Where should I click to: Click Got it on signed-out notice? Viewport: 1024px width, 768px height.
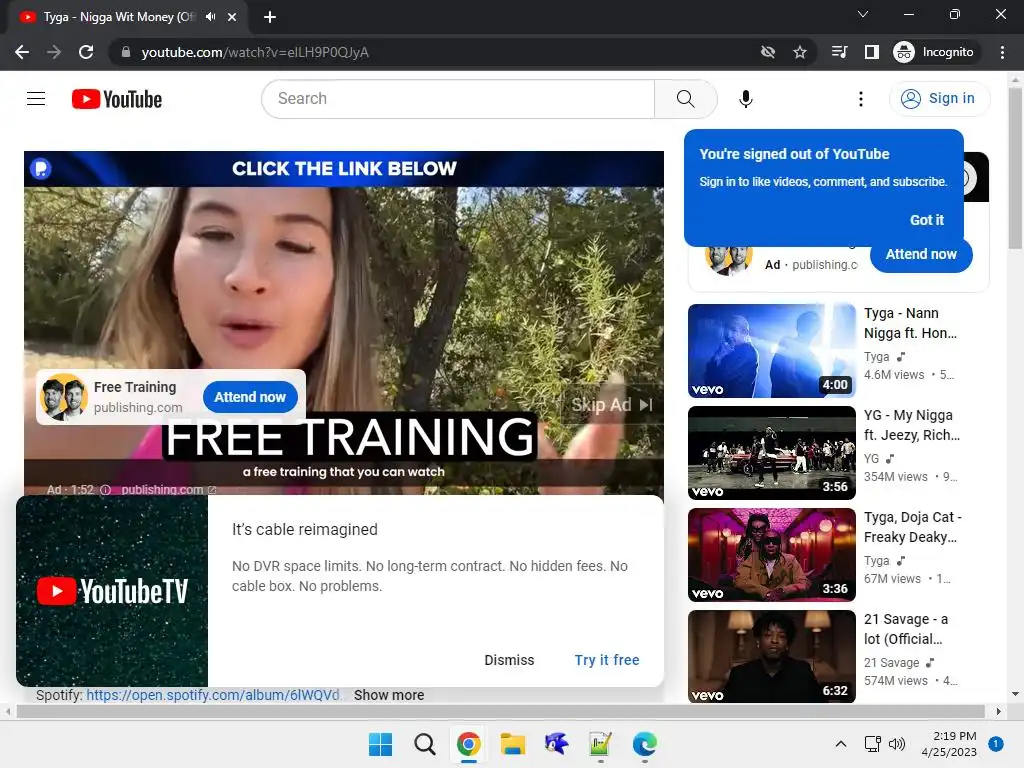pos(927,220)
